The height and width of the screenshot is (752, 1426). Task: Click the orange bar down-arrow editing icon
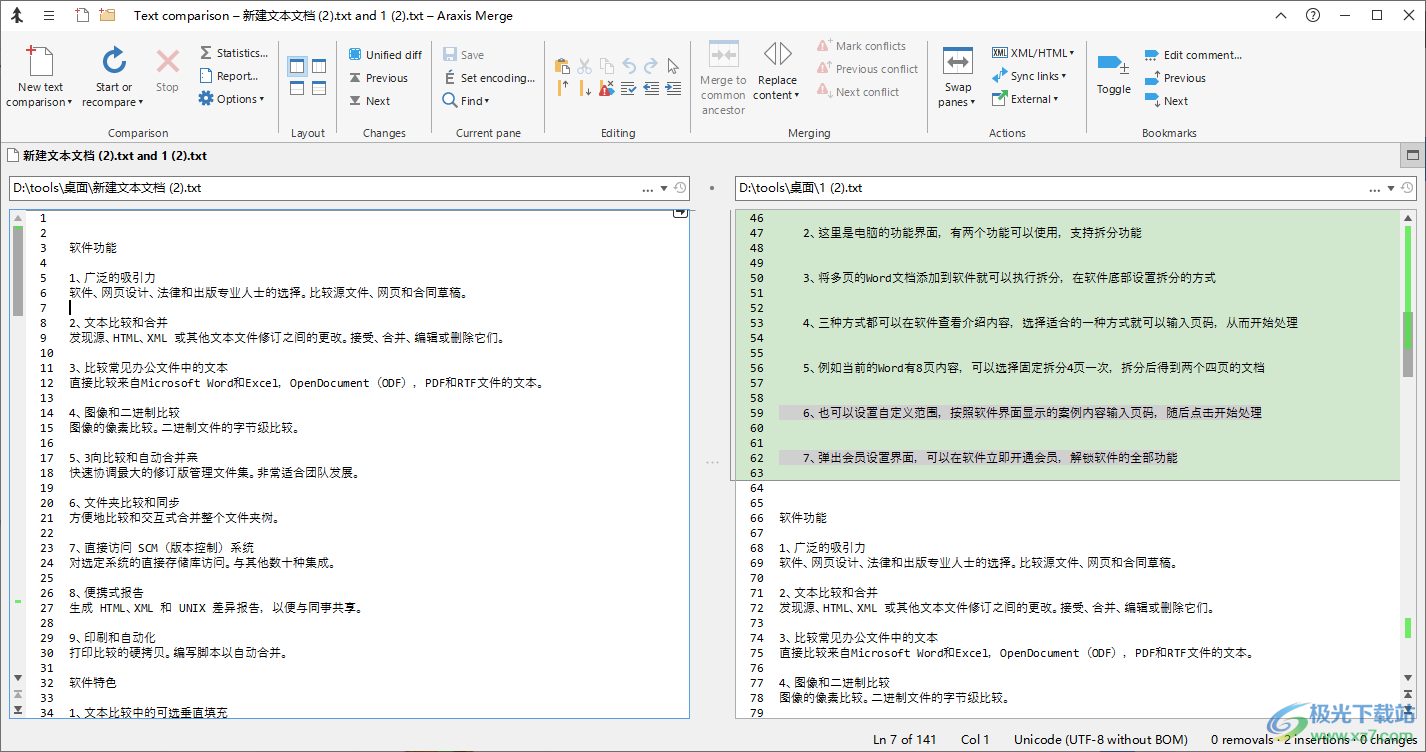pyautogui.click(x=584, y=88)
